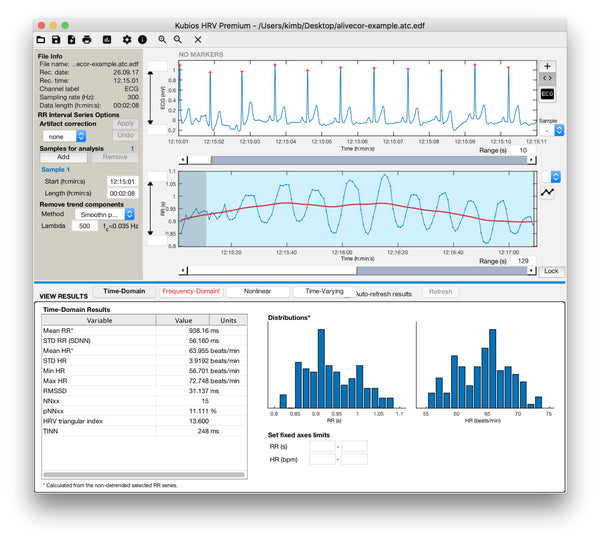Click the Value column header
Viewport: 600px width, 541px height.
click(x=183, y=320)
